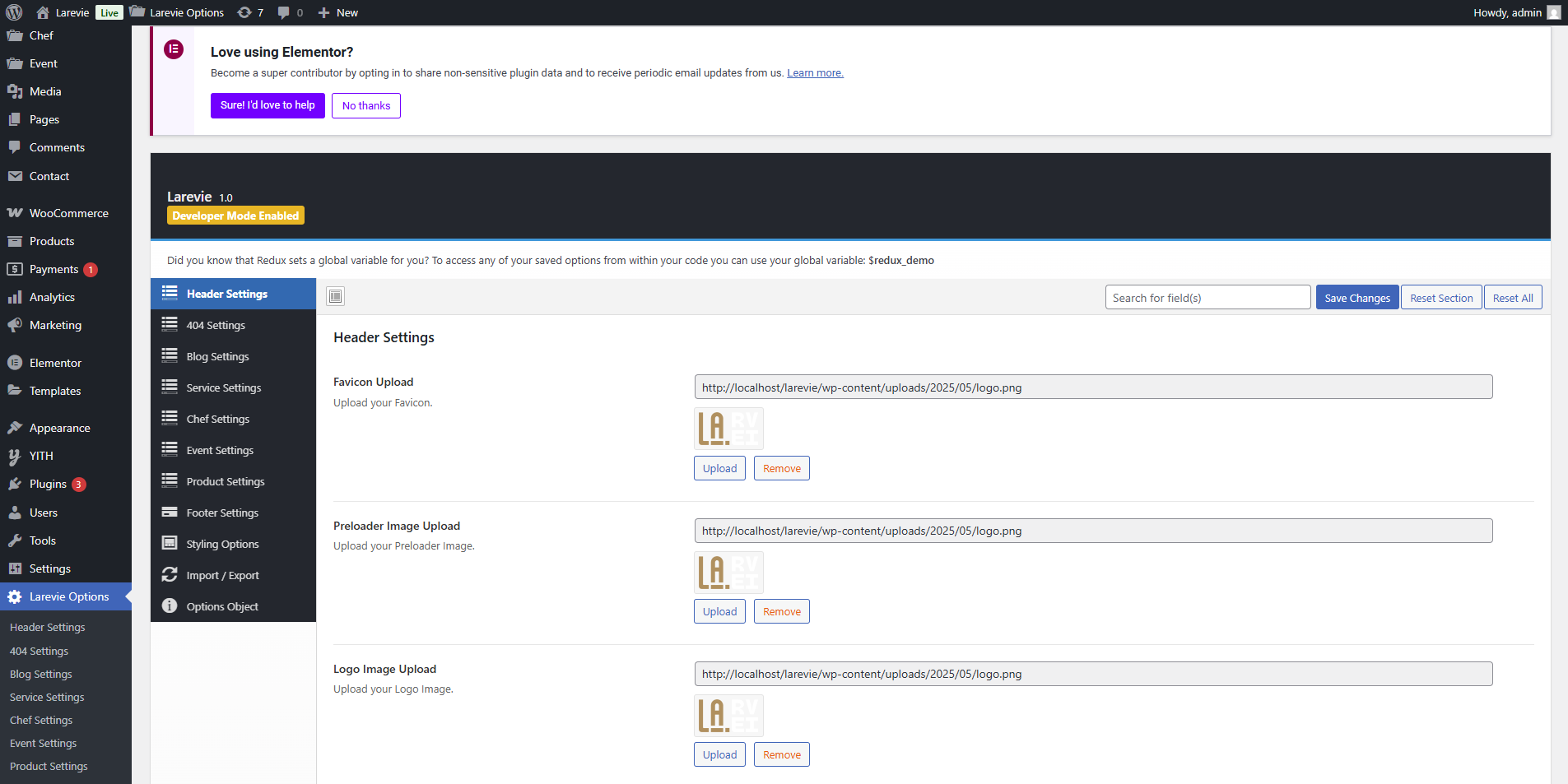Open 404 Settings submenu in WordPress sidebar
Screen dimensions: 1568x784
click(39, 651)
